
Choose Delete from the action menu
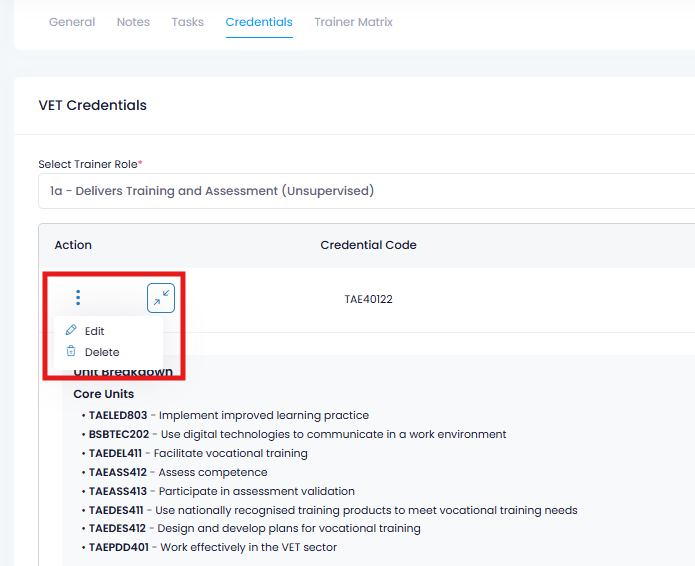pos(102,352)
